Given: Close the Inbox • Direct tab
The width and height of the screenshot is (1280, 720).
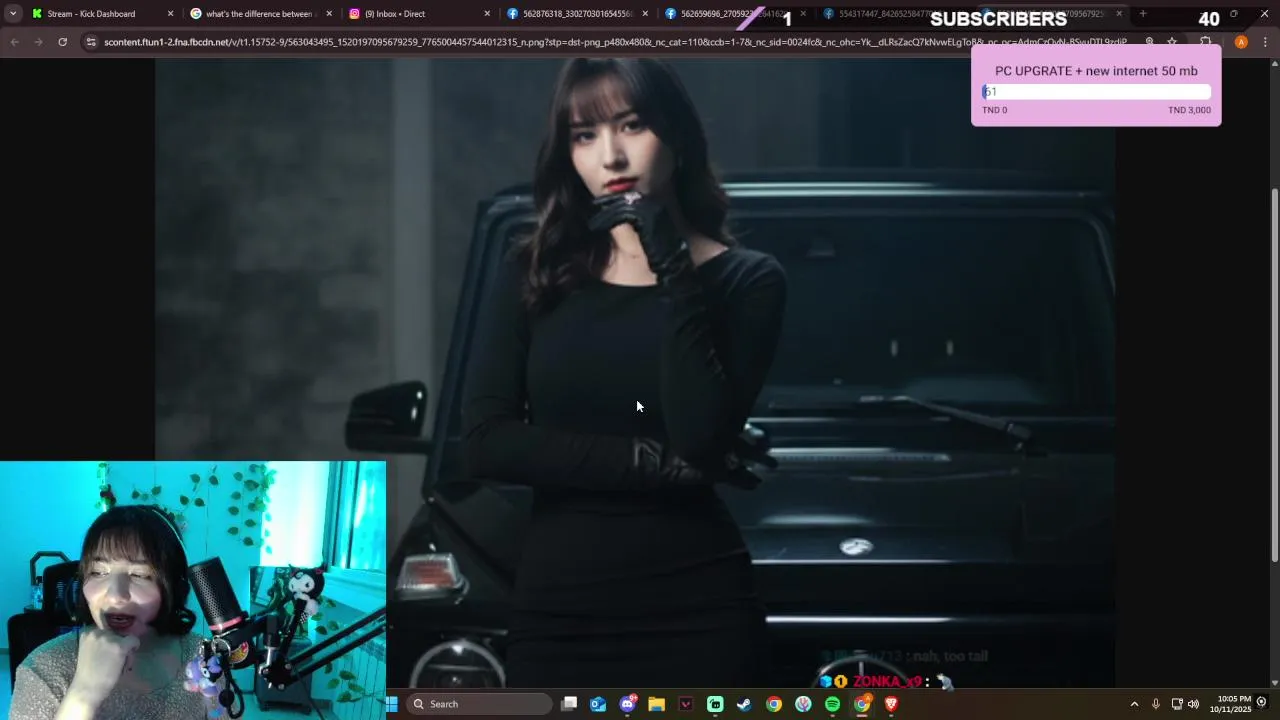Looking at the screenshot, I should [487, 14].
